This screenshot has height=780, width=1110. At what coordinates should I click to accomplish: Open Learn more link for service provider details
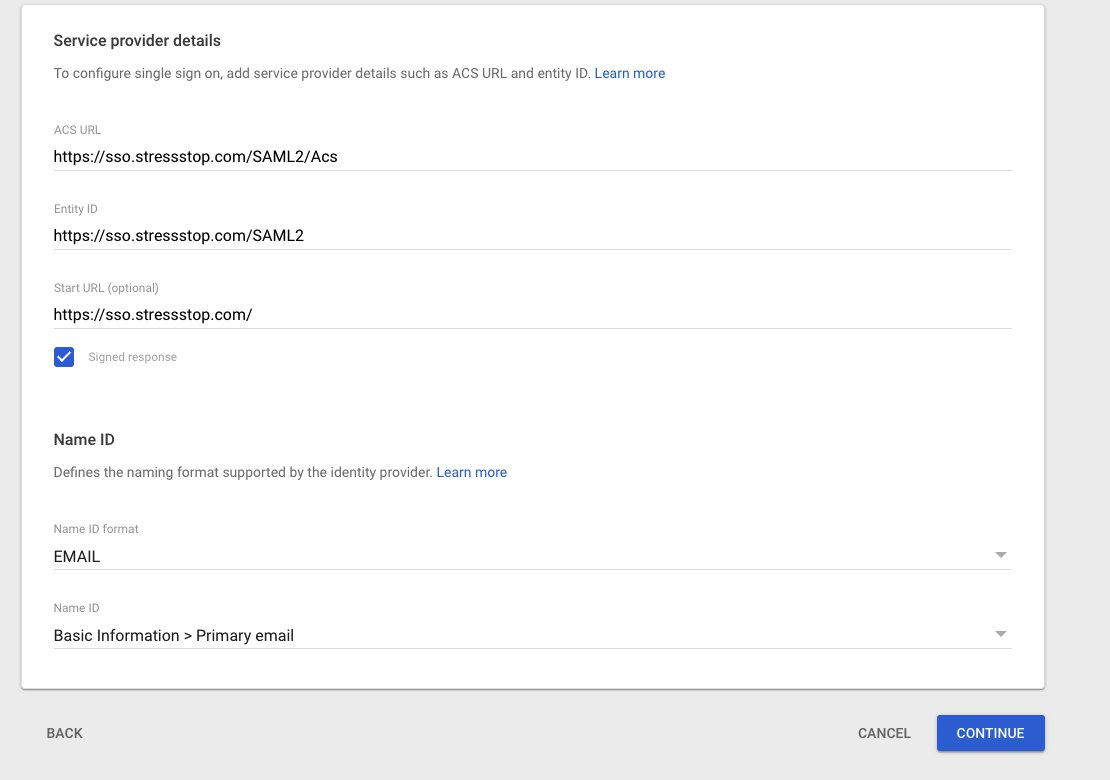click(x=629, y=73)
